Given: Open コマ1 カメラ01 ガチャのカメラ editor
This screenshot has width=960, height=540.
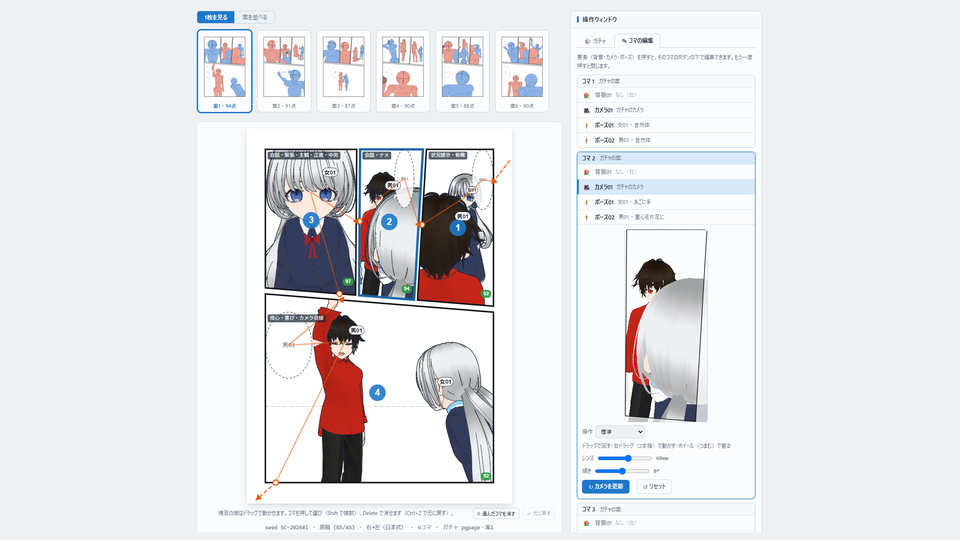Looking at the screenshot, I should coord(666,110).
